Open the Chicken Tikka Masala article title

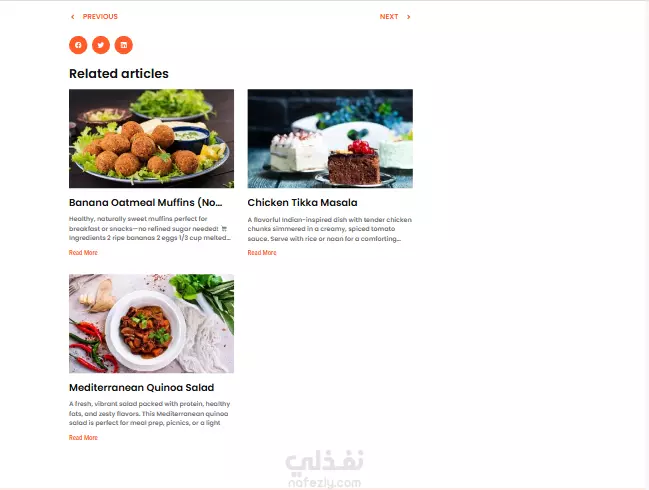tap(303, 202)
